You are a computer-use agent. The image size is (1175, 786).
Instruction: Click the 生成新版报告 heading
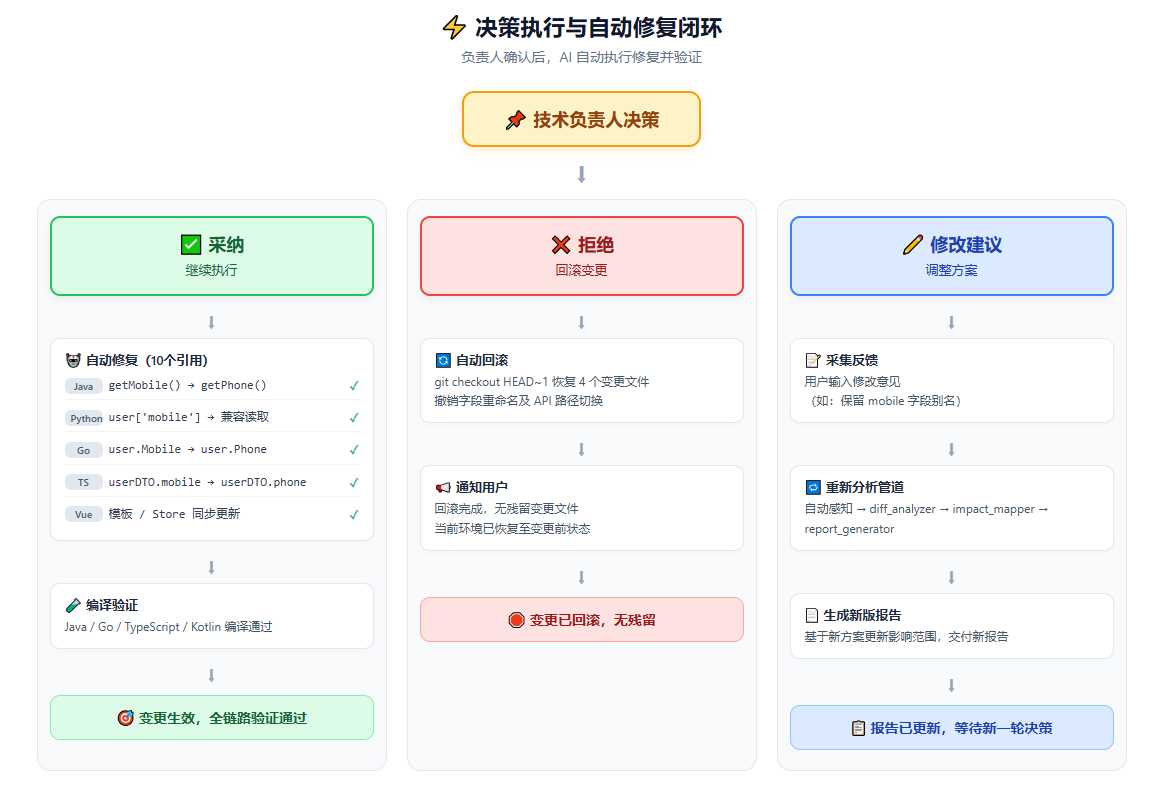(x=863, y=616)
